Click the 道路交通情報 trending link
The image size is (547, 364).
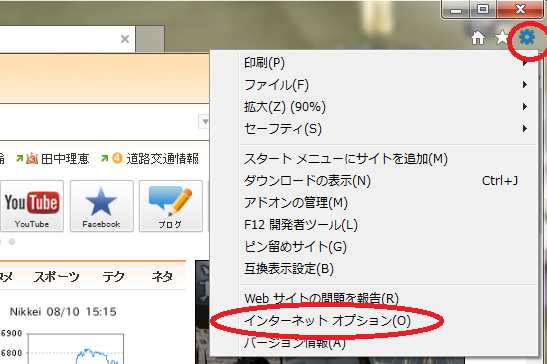coord(162,159)
